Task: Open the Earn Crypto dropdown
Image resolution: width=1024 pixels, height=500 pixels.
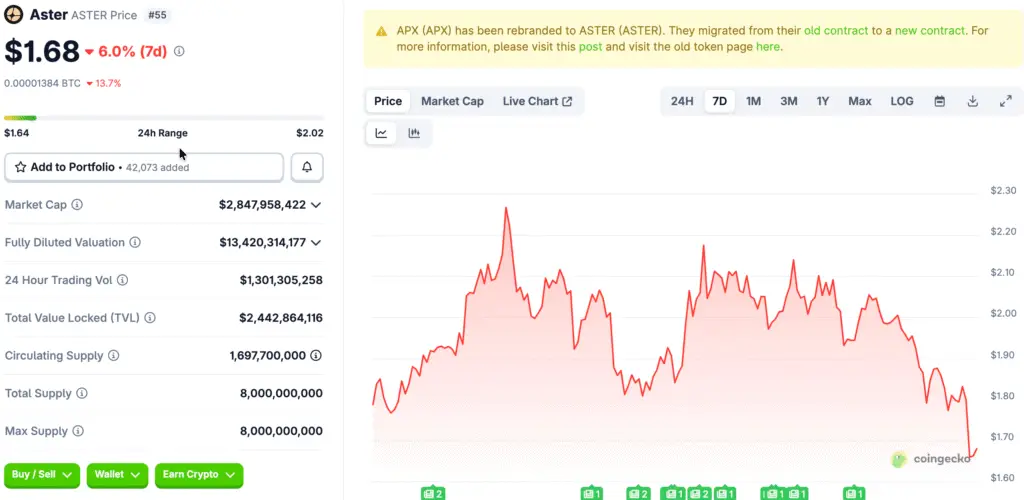Action: (x=199, y=474)
